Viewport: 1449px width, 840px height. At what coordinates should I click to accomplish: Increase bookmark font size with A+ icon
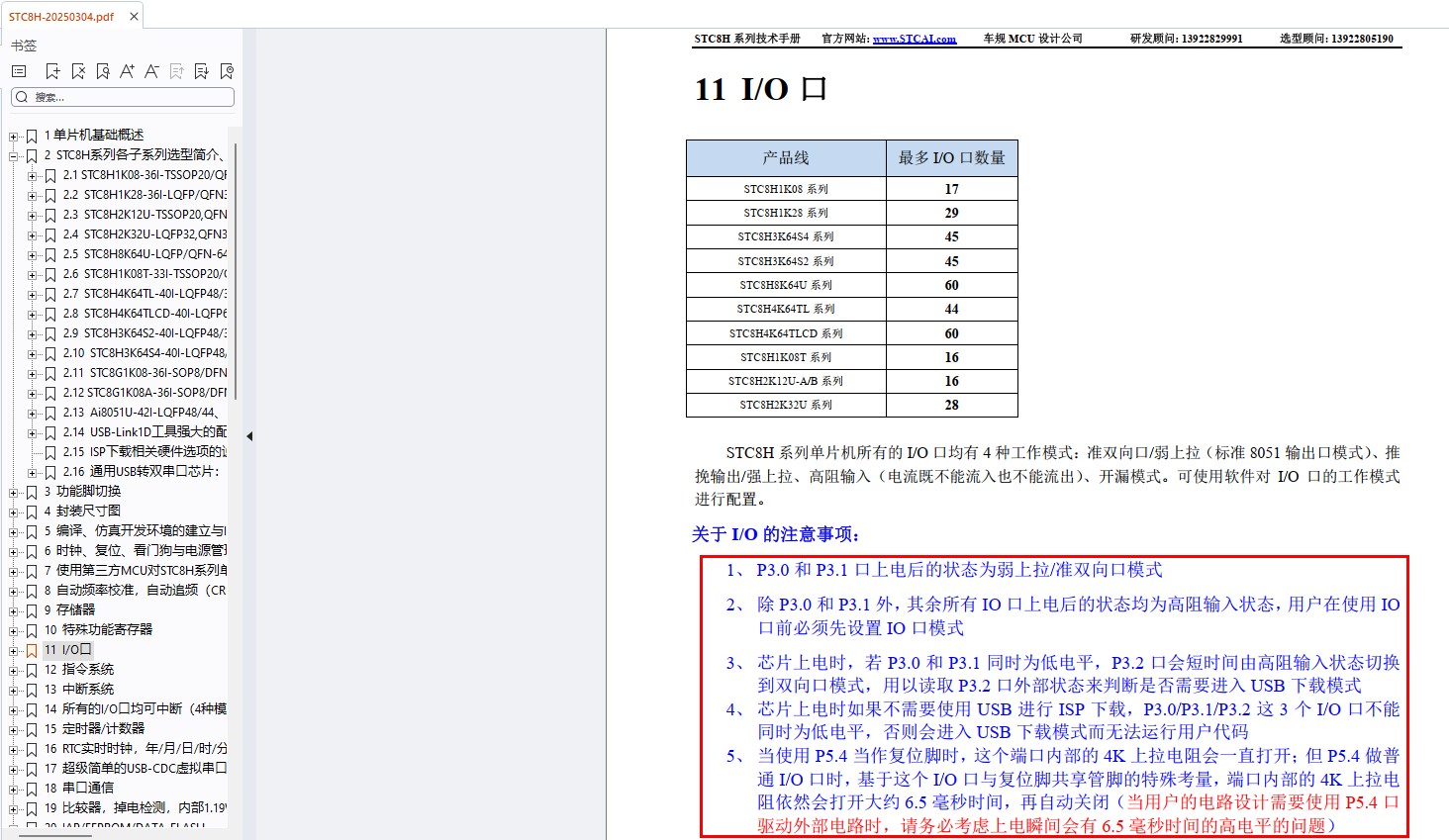127,71
